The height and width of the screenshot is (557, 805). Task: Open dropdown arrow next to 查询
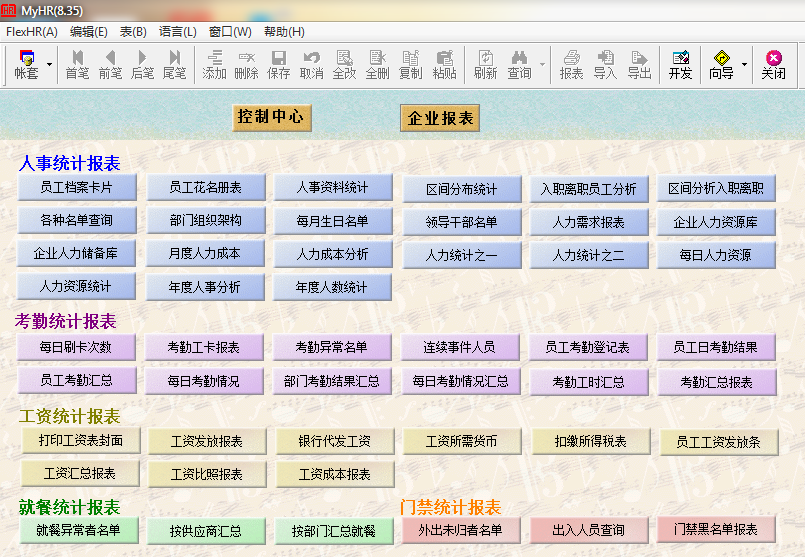tap(542, 65)
